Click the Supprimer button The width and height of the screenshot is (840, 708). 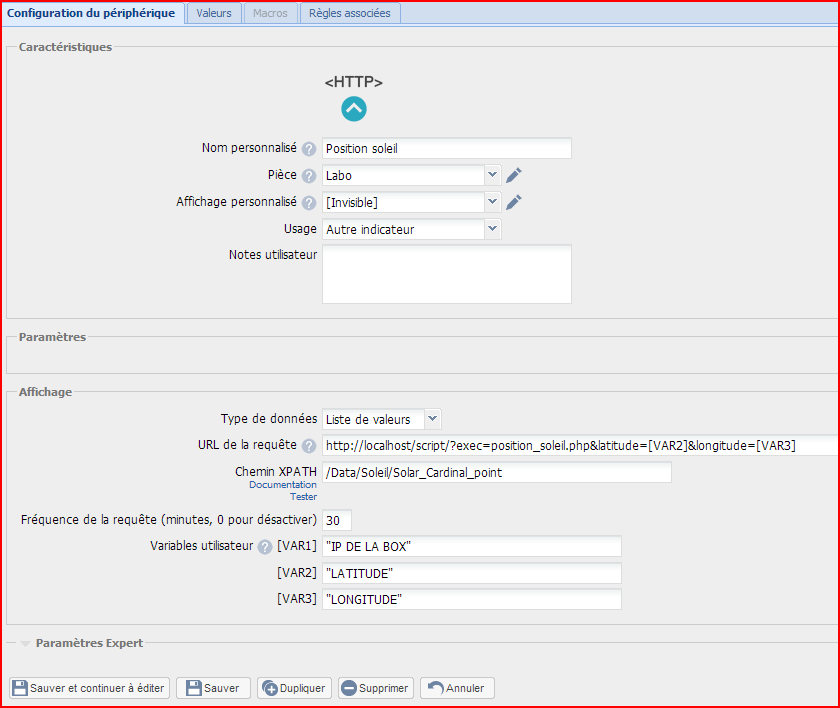(x=375, y=688)
